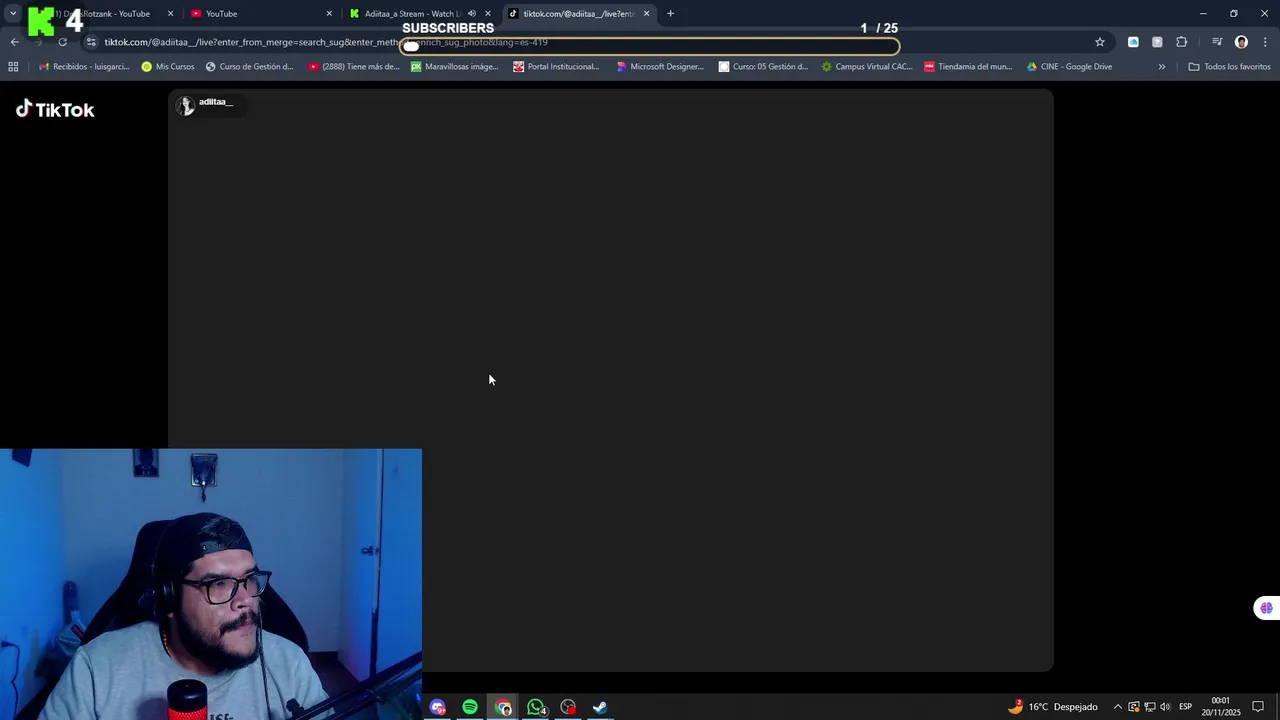
Task: Open the tab search dropdown
Action: pyautogui.click(x=13, y=13)
